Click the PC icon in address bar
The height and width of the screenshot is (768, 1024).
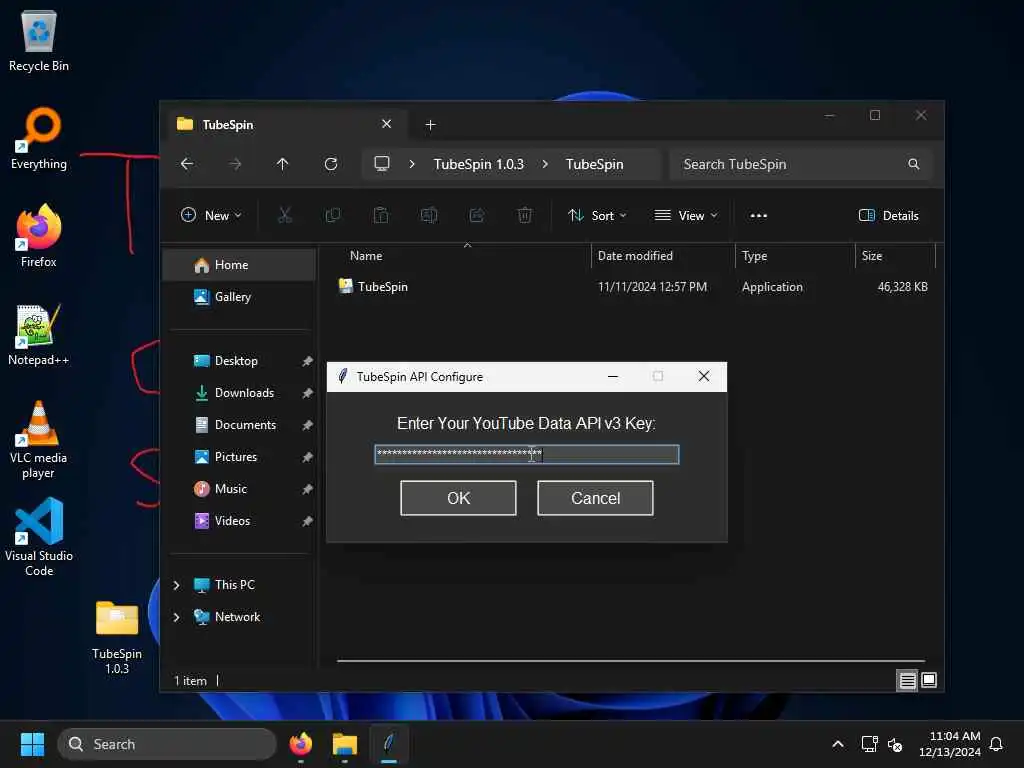coord(382,163)
